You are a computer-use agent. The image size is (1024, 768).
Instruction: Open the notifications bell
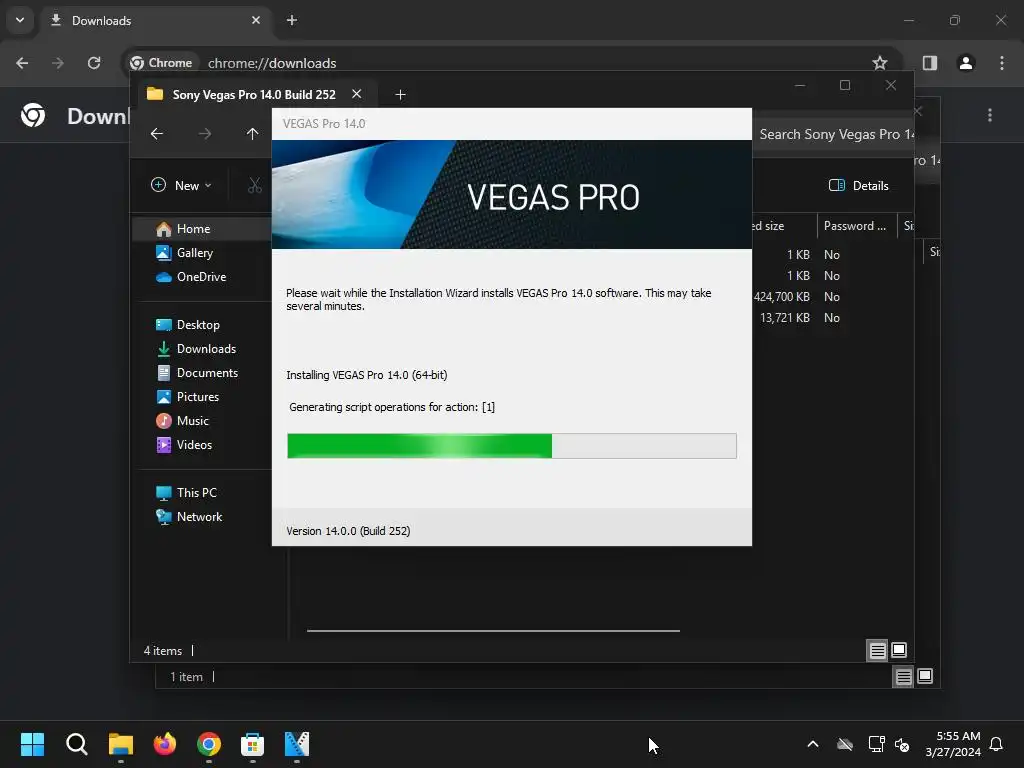pos(996,744)
